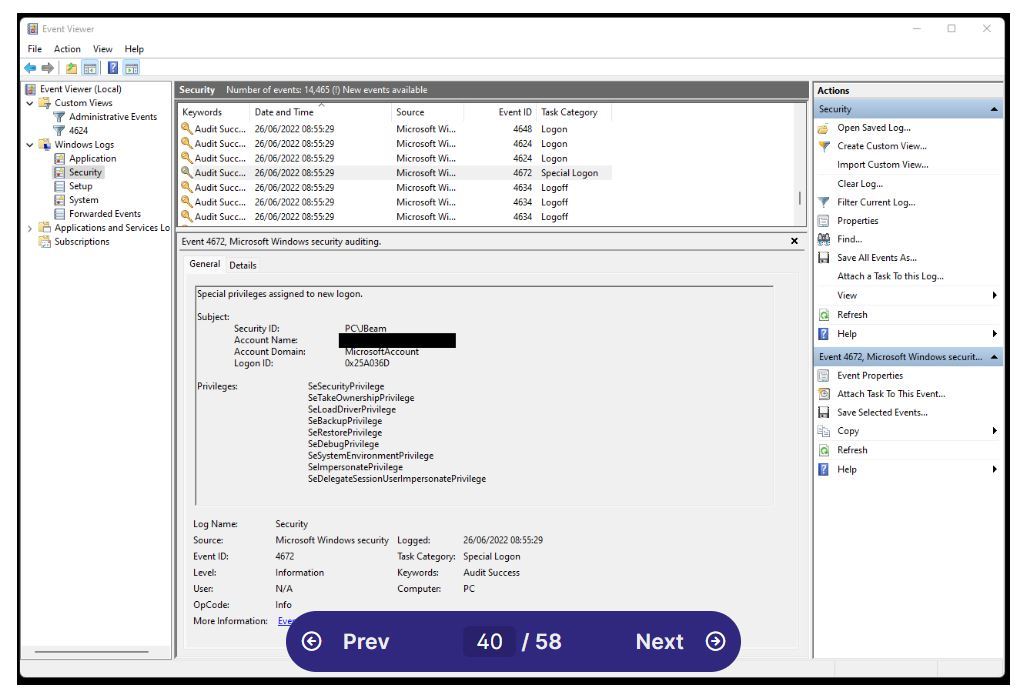Click the Back arrow toolbar icon
1026x689 pixels.
click(x=30, y=68)
